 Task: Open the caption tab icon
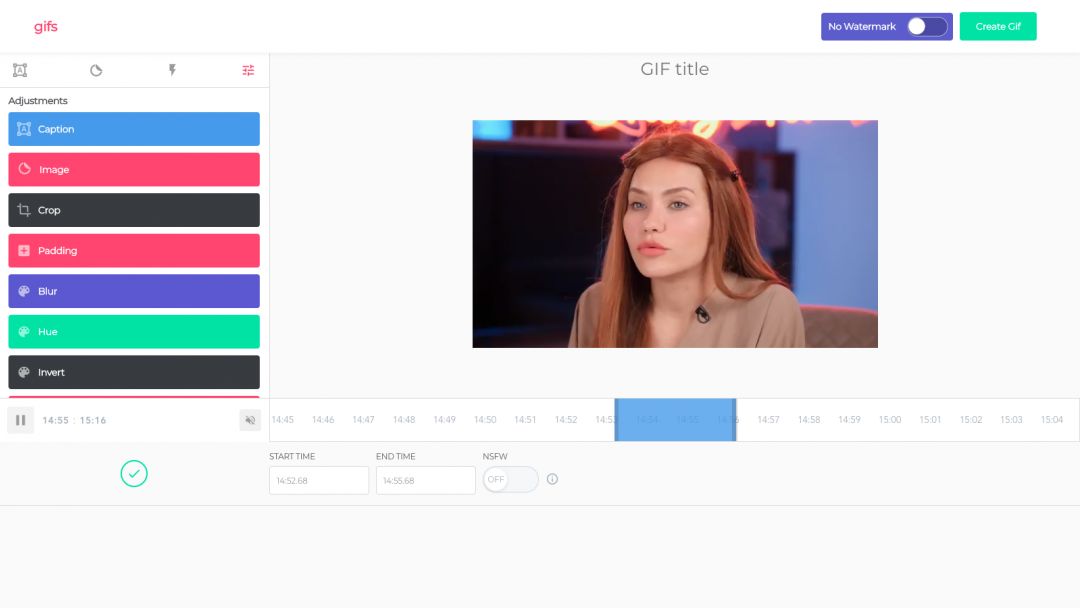[x=20, y=70]
